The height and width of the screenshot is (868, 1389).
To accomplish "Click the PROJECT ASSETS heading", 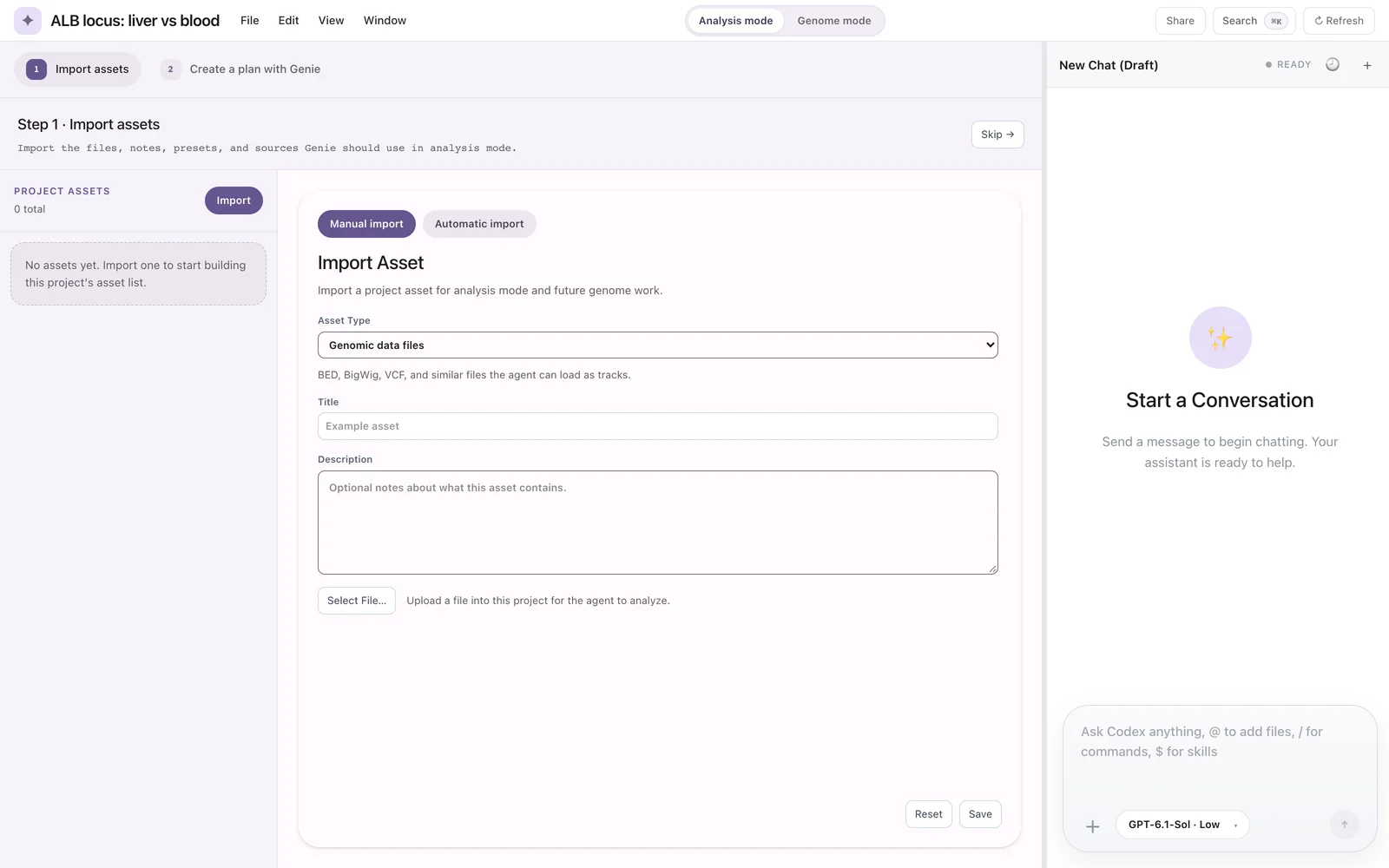I will pos(62,191).
